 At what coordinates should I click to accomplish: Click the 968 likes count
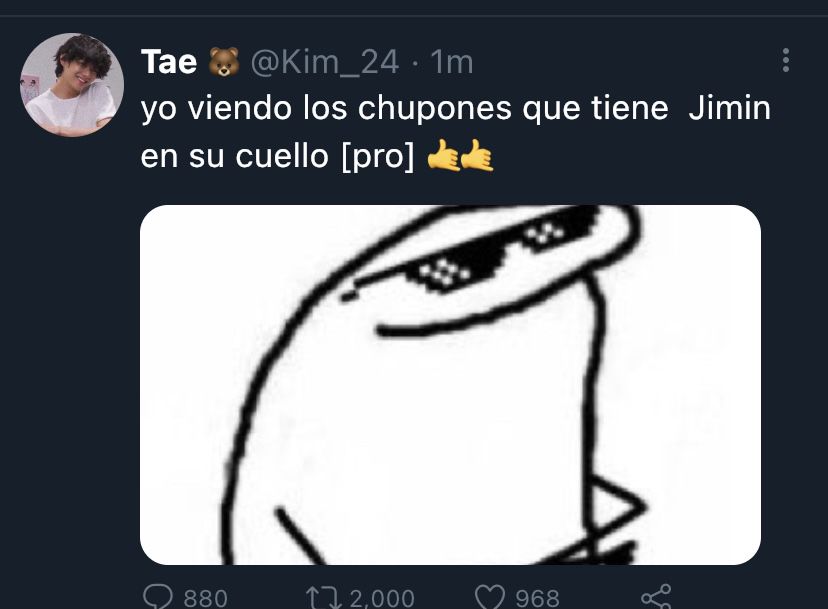[x=537, y=598]
